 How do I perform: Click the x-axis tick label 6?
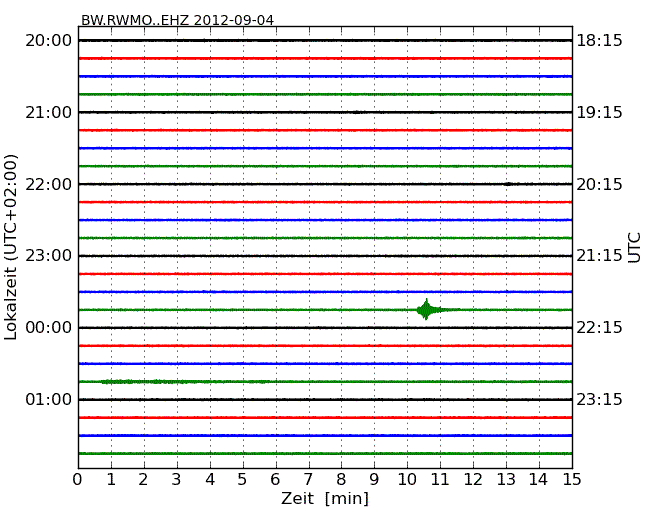276,479
